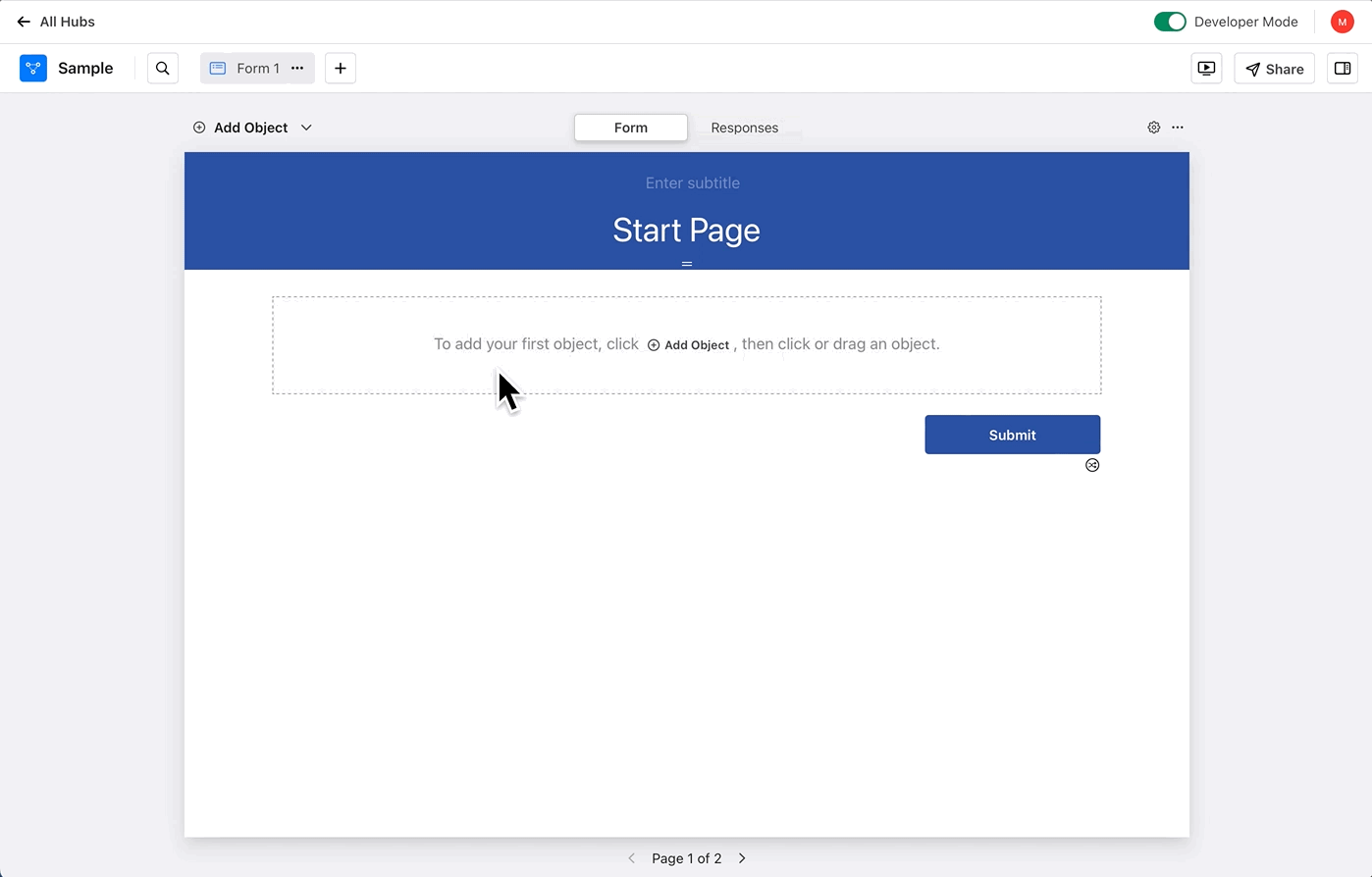This screenshot has height=877, width=1372.
Task: Disable the Developer Mode toggle
Action: click(x=1170, y=22)
